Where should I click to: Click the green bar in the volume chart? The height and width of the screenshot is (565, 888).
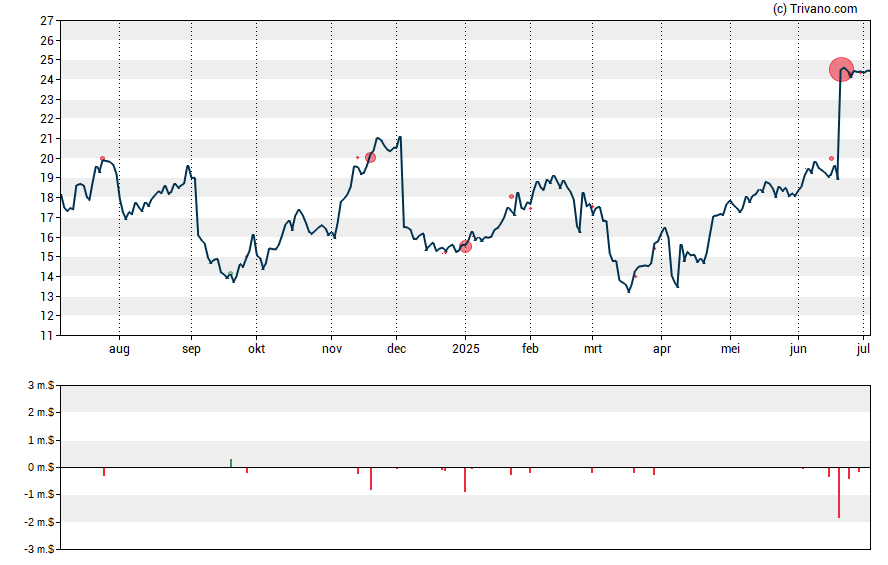point(231,463)
